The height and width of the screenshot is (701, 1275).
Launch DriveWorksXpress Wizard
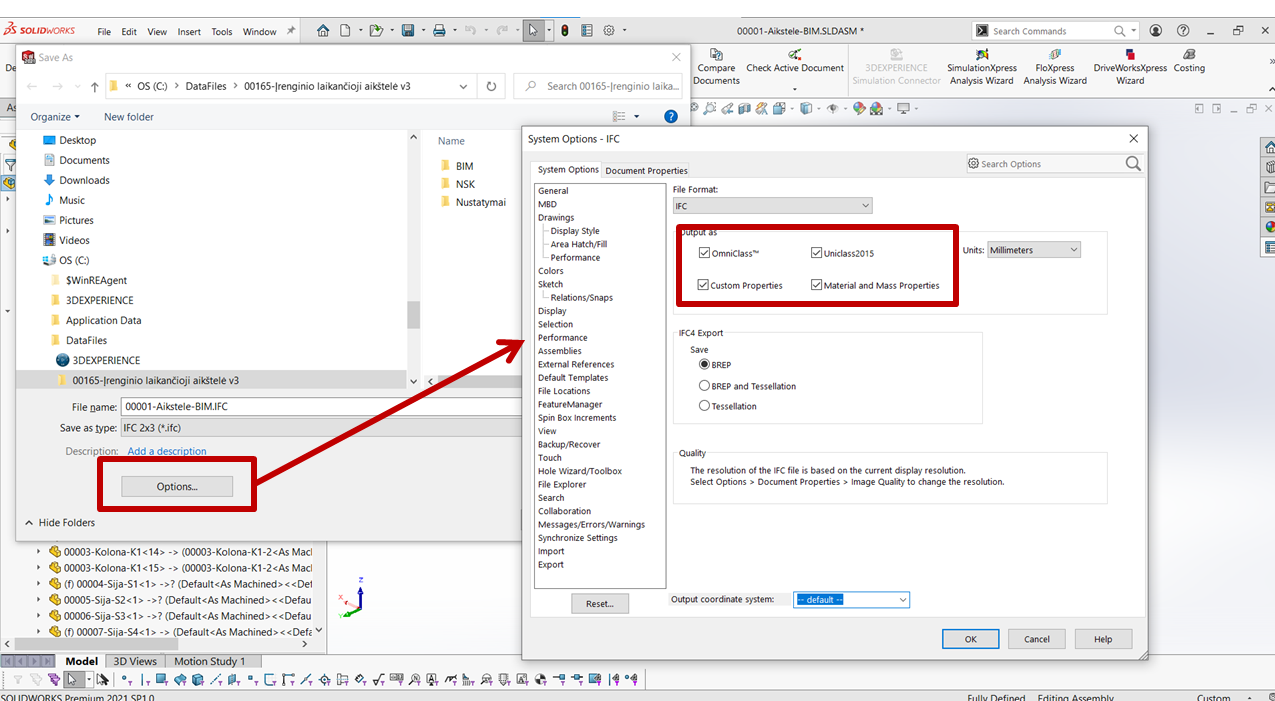pos(1130,67)
